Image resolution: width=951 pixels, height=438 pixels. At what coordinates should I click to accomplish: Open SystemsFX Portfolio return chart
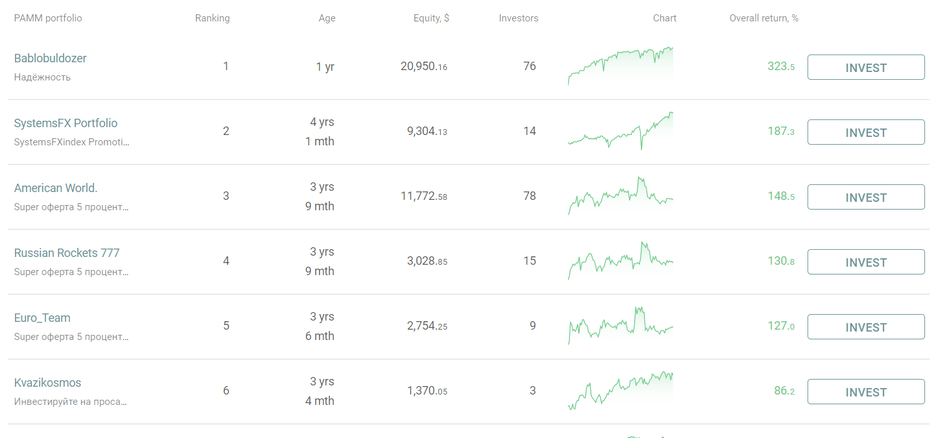coord(620,131)
